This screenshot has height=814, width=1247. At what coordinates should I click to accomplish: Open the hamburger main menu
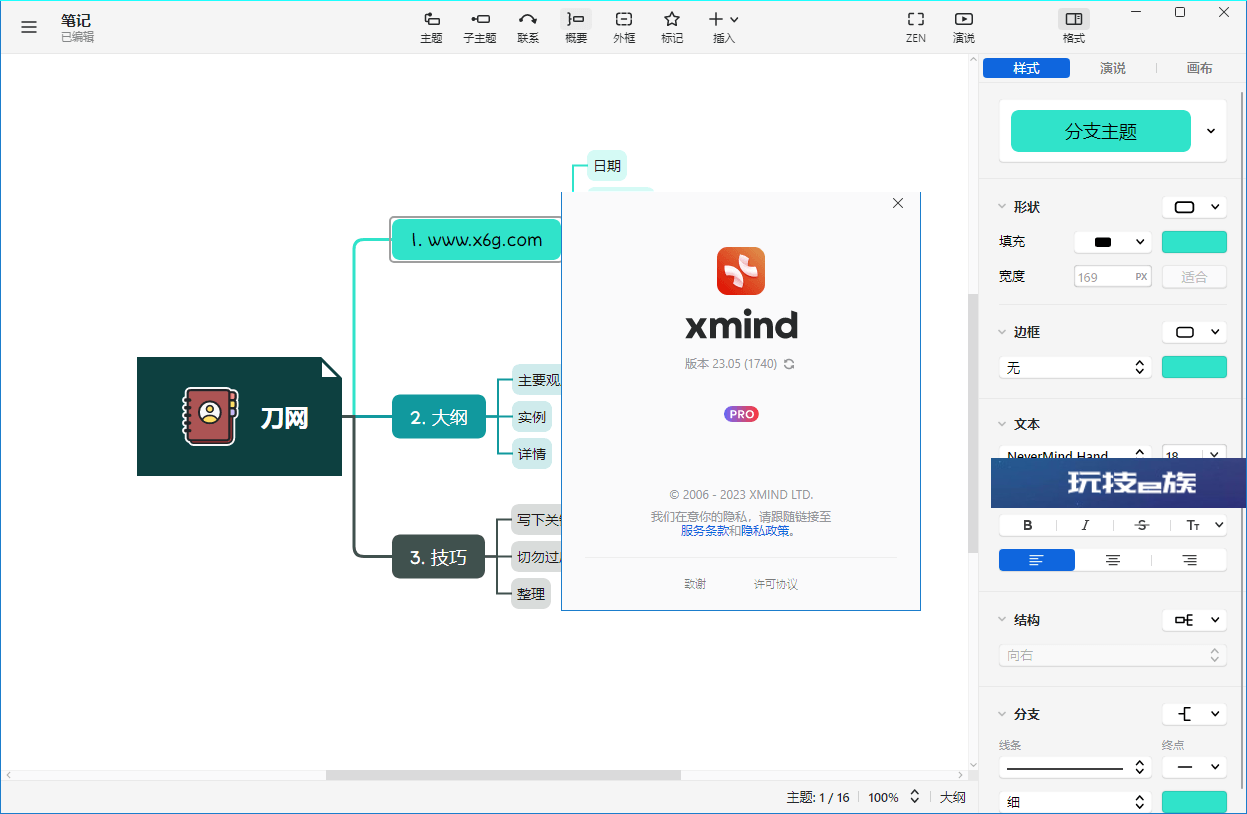coord(29,27)
